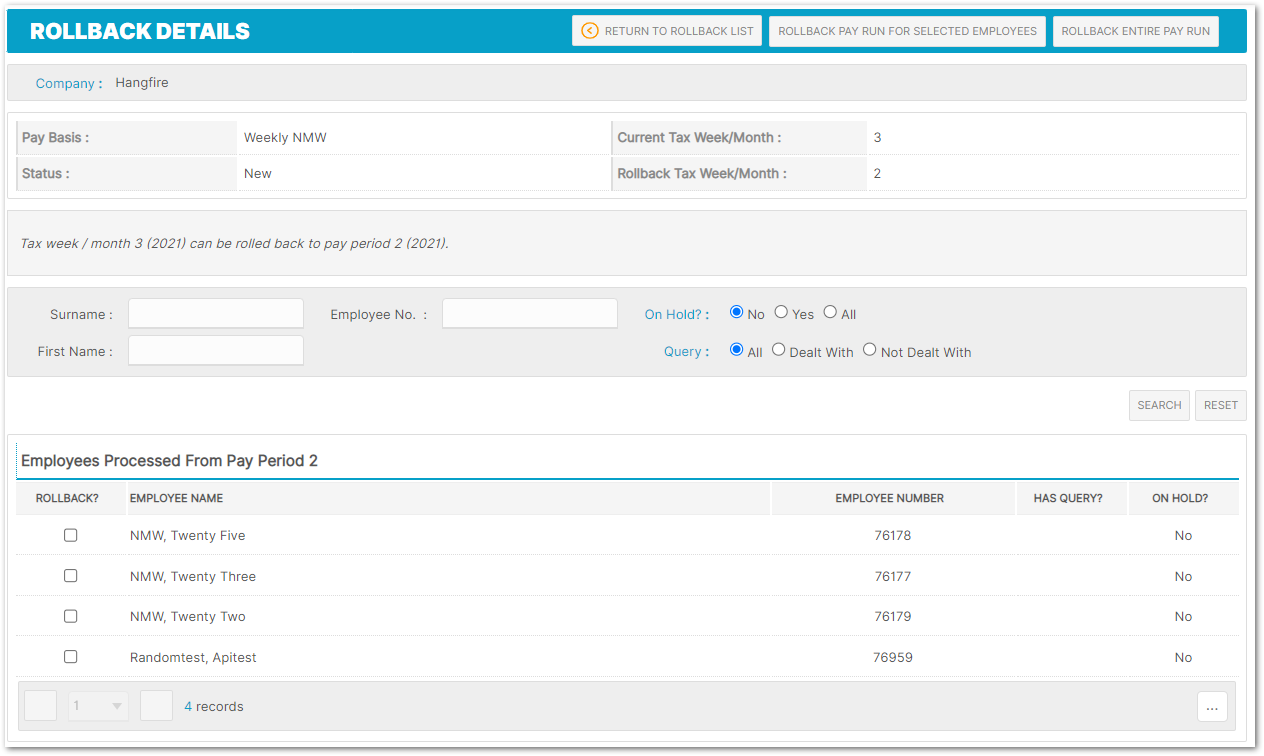The height and width of the screenshot is (756, 1264).
Task: Open the page number dropdown
Action: coord(98,706)
